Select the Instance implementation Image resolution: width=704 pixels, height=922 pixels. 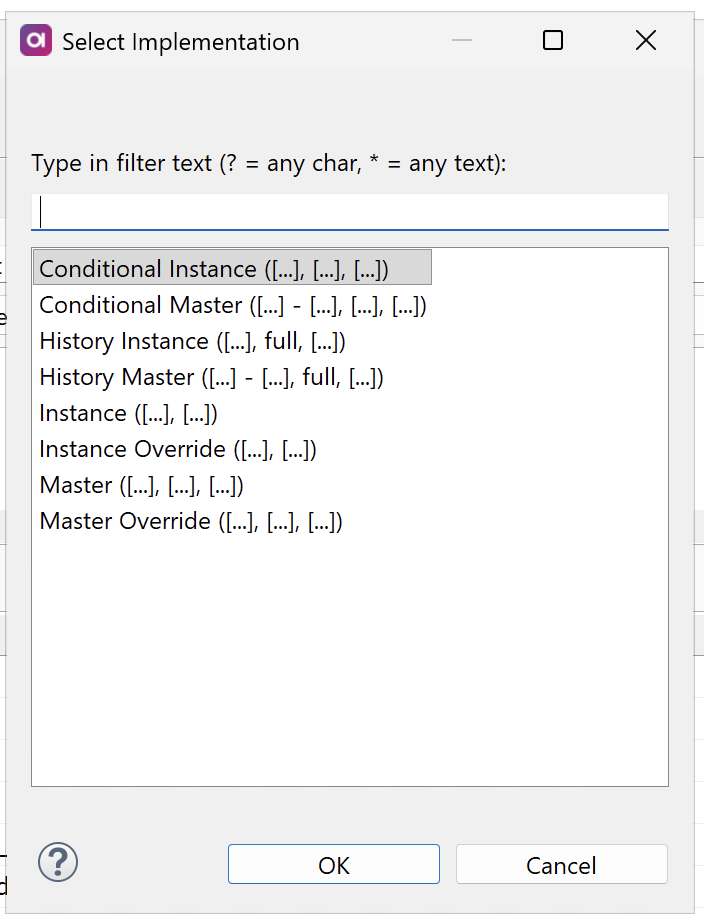pyautogui.click(x=140, y=412)
